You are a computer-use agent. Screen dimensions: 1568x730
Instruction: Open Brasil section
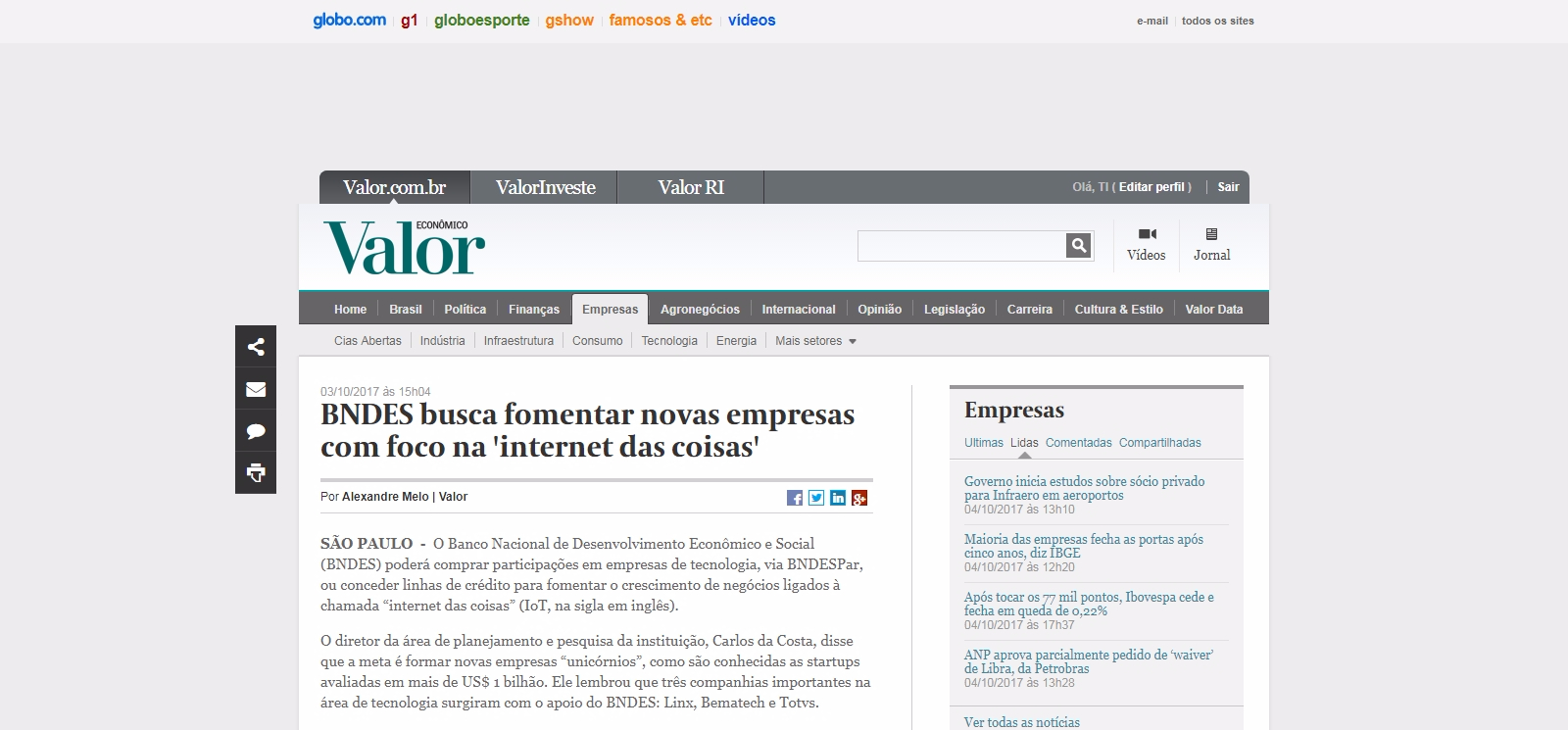click(x=405, y=310)
